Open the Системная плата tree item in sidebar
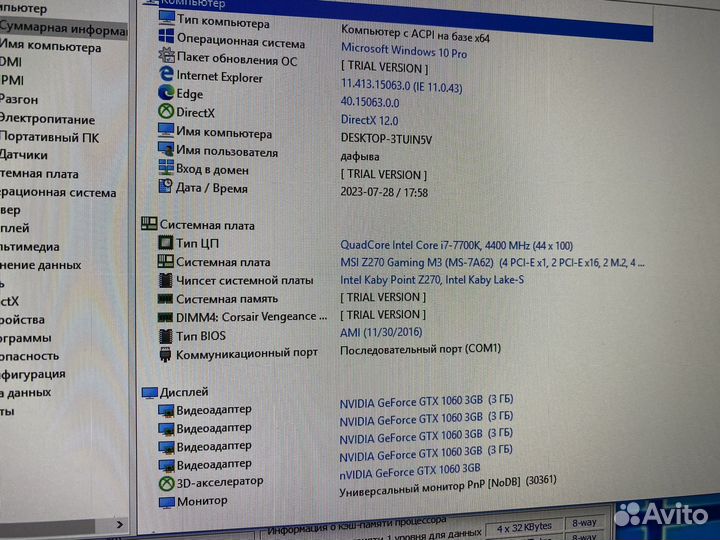Screen dimensions: 720x540 [x=39, y=174]
